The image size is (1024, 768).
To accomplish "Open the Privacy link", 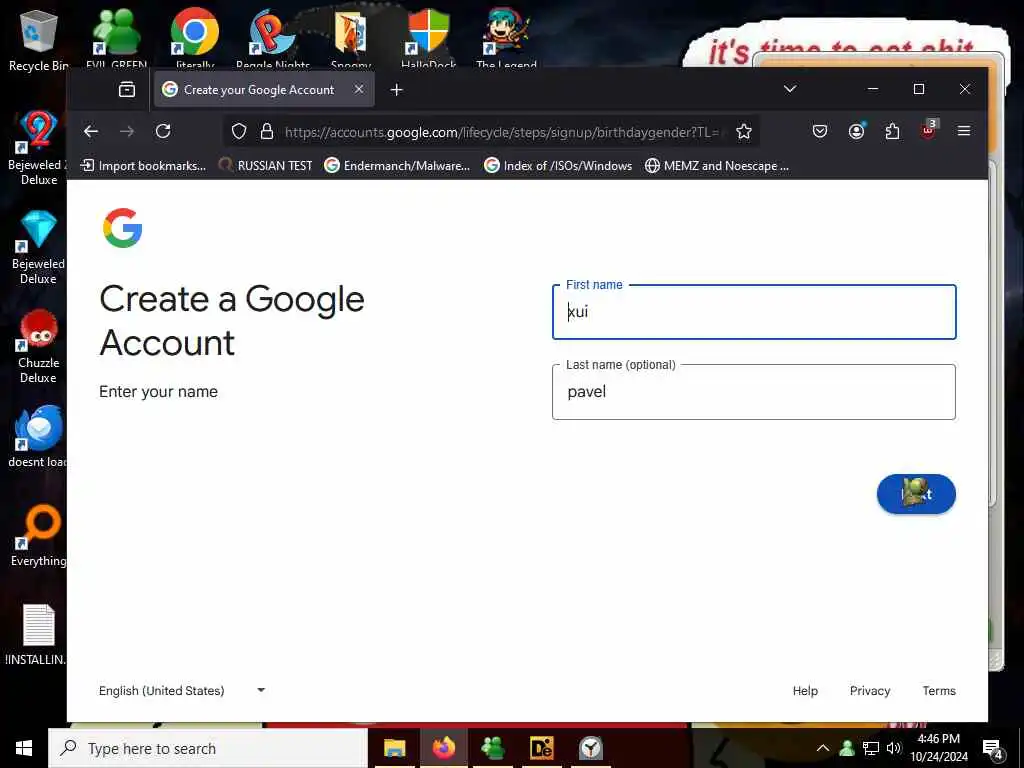I will pyautogui.click(x=869, y=690).
